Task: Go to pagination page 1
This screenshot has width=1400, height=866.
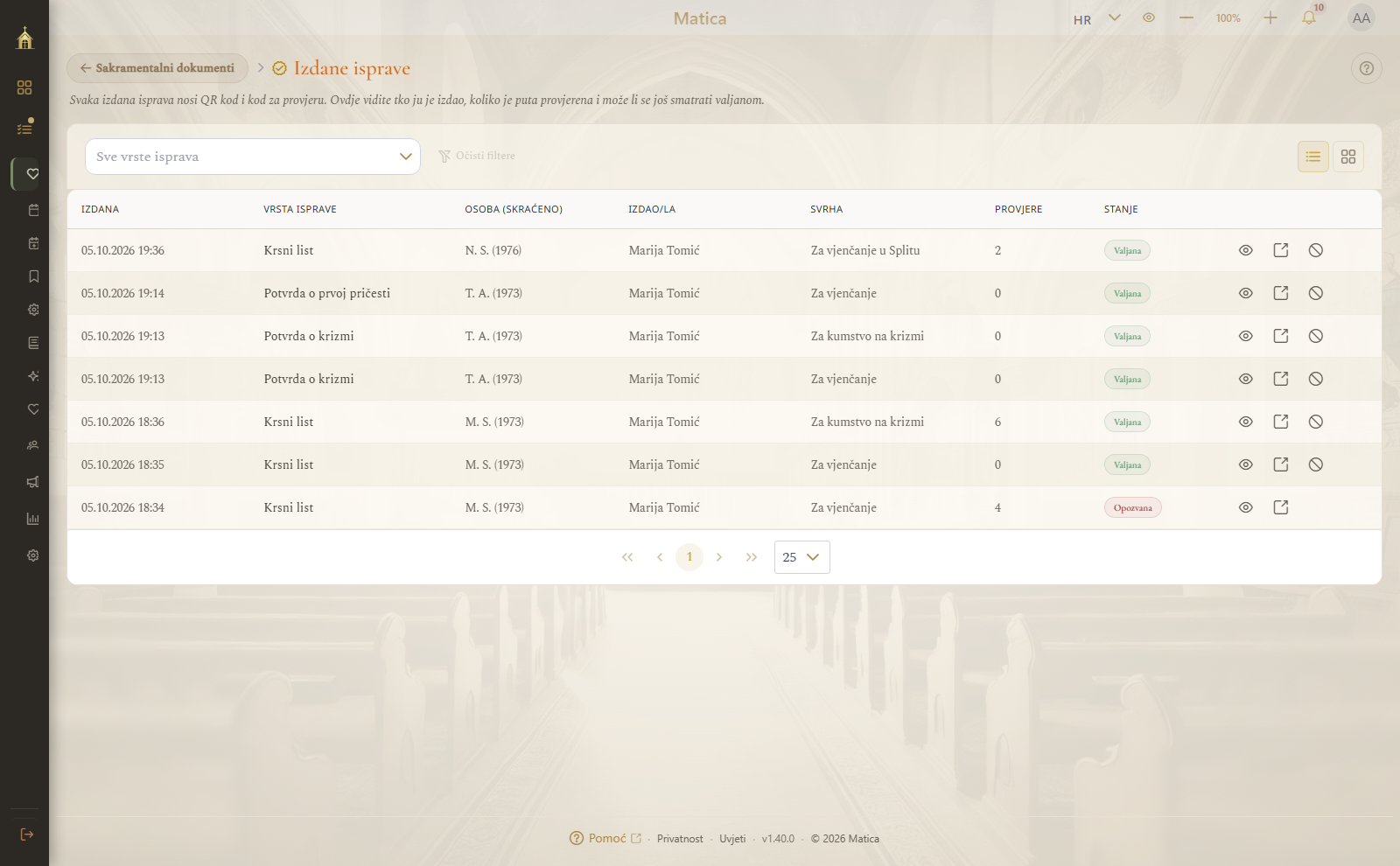Action: (689, 557)
